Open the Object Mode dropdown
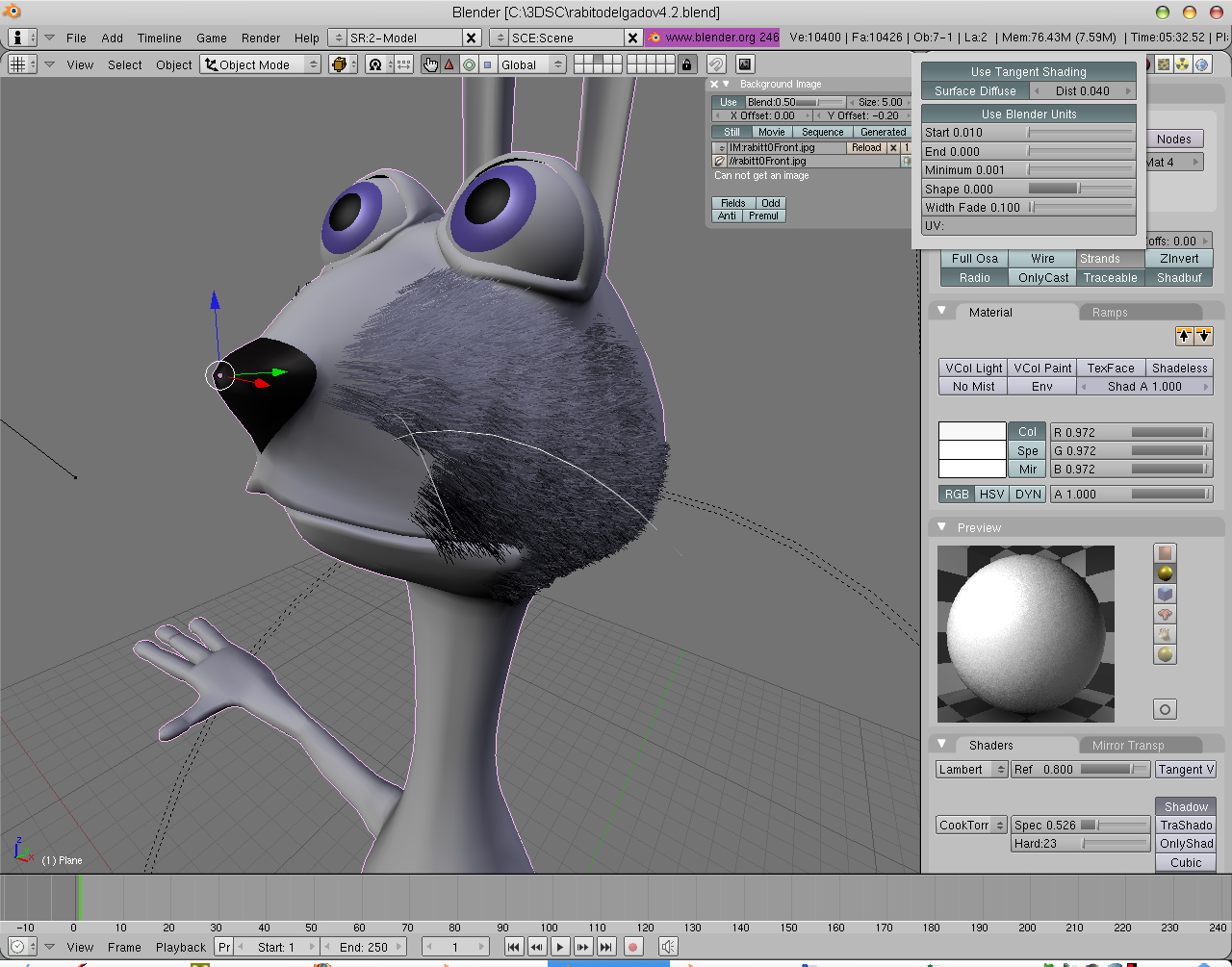The width and height of the screenshot is (1232, 967). 261,64
